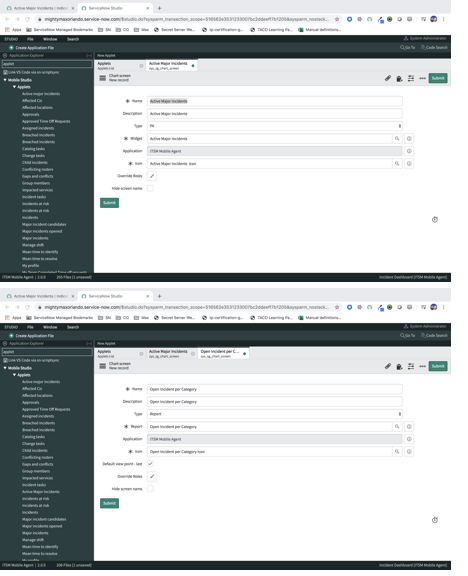Screen dimensions: 468x576
Task: Click Report field lookup magnifier icon
Action: 397,426
